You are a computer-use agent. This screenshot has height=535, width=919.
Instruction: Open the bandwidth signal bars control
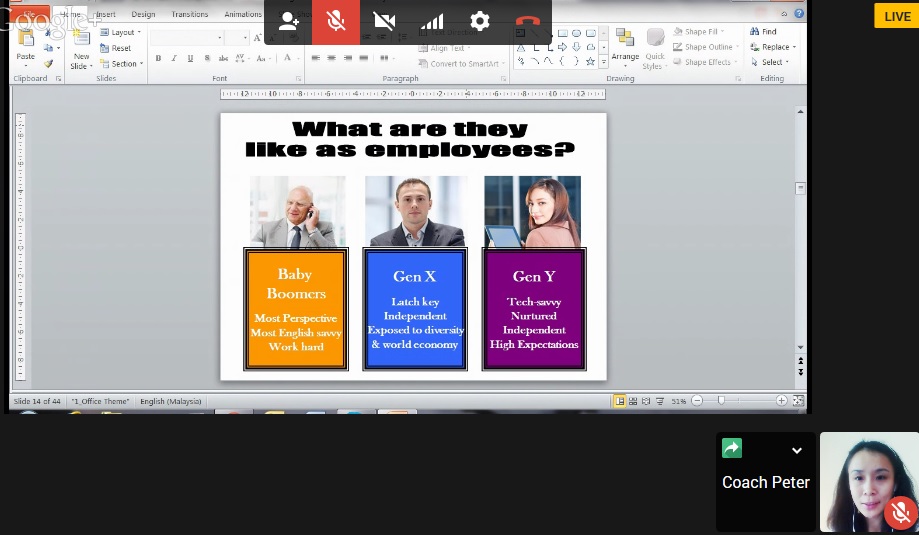click(x=432, y=22)
